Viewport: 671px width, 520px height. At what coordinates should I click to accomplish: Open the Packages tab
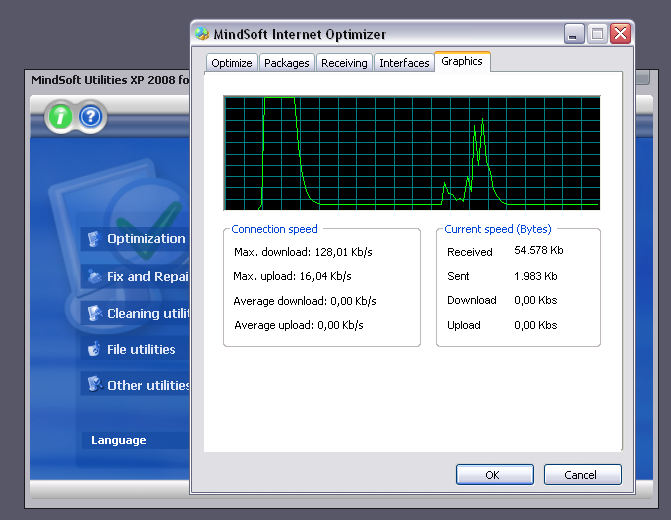(x=287, y=63)
